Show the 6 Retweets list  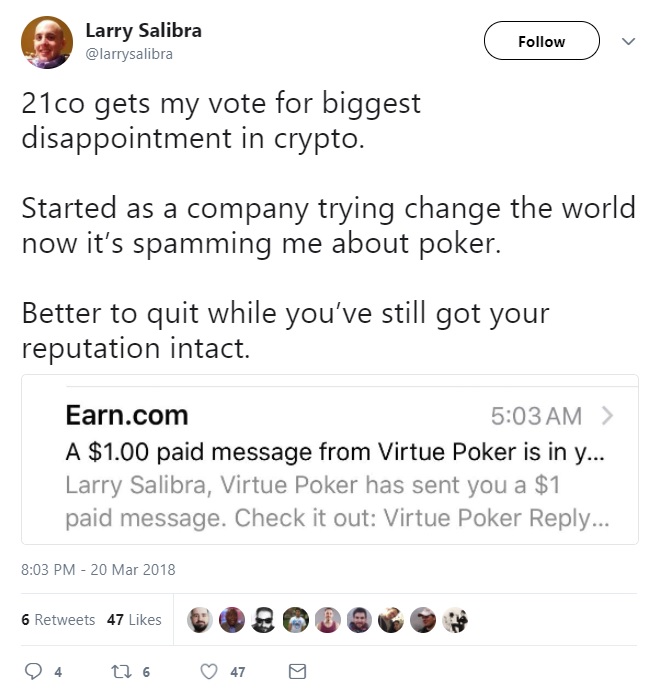[58, 620]
